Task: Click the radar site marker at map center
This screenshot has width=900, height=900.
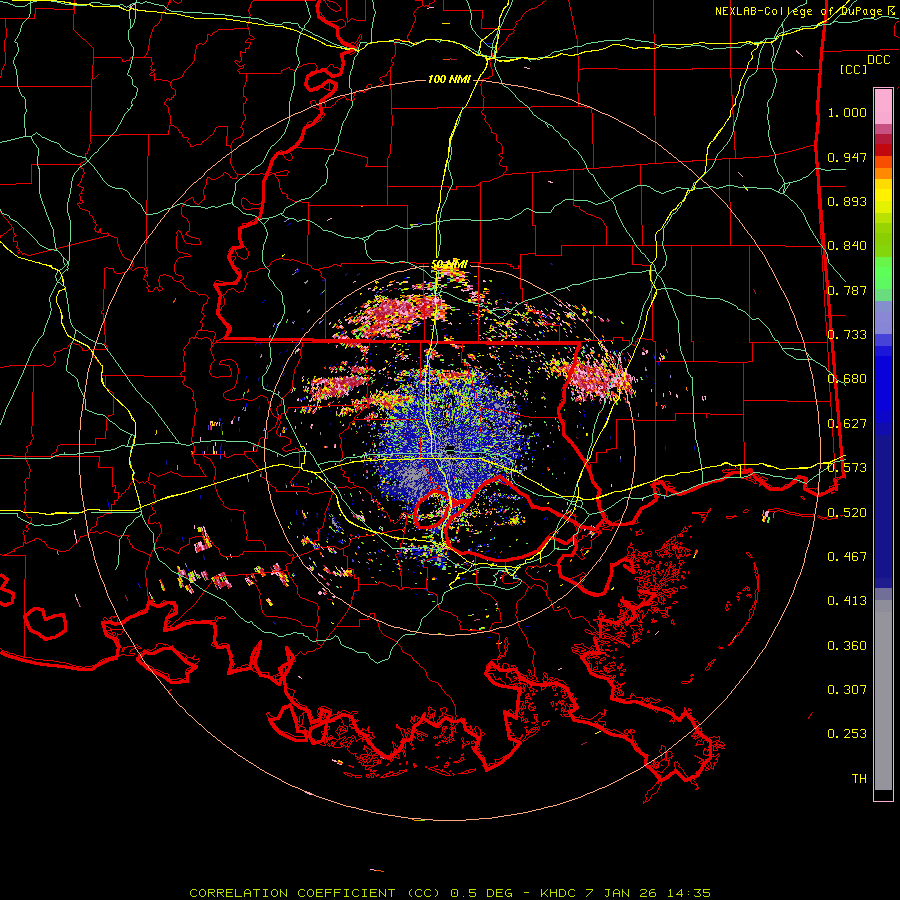Action: pyautogui.click(x=451, y=449)
